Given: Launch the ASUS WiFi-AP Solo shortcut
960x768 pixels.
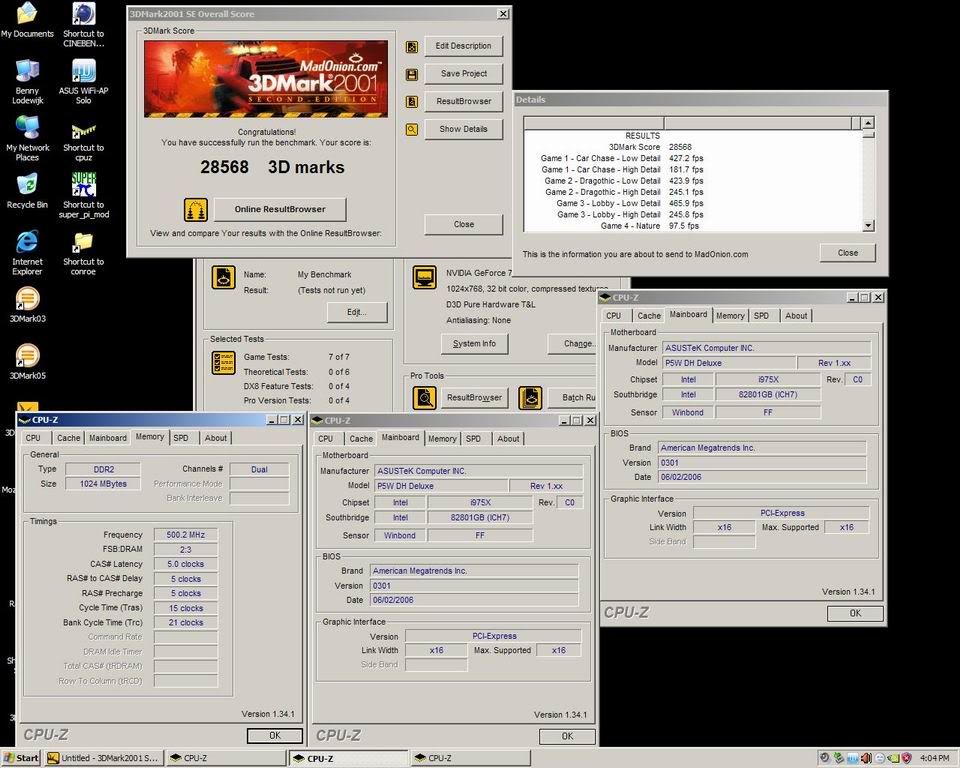Looking at the screenshot, I should click(83, 81).
